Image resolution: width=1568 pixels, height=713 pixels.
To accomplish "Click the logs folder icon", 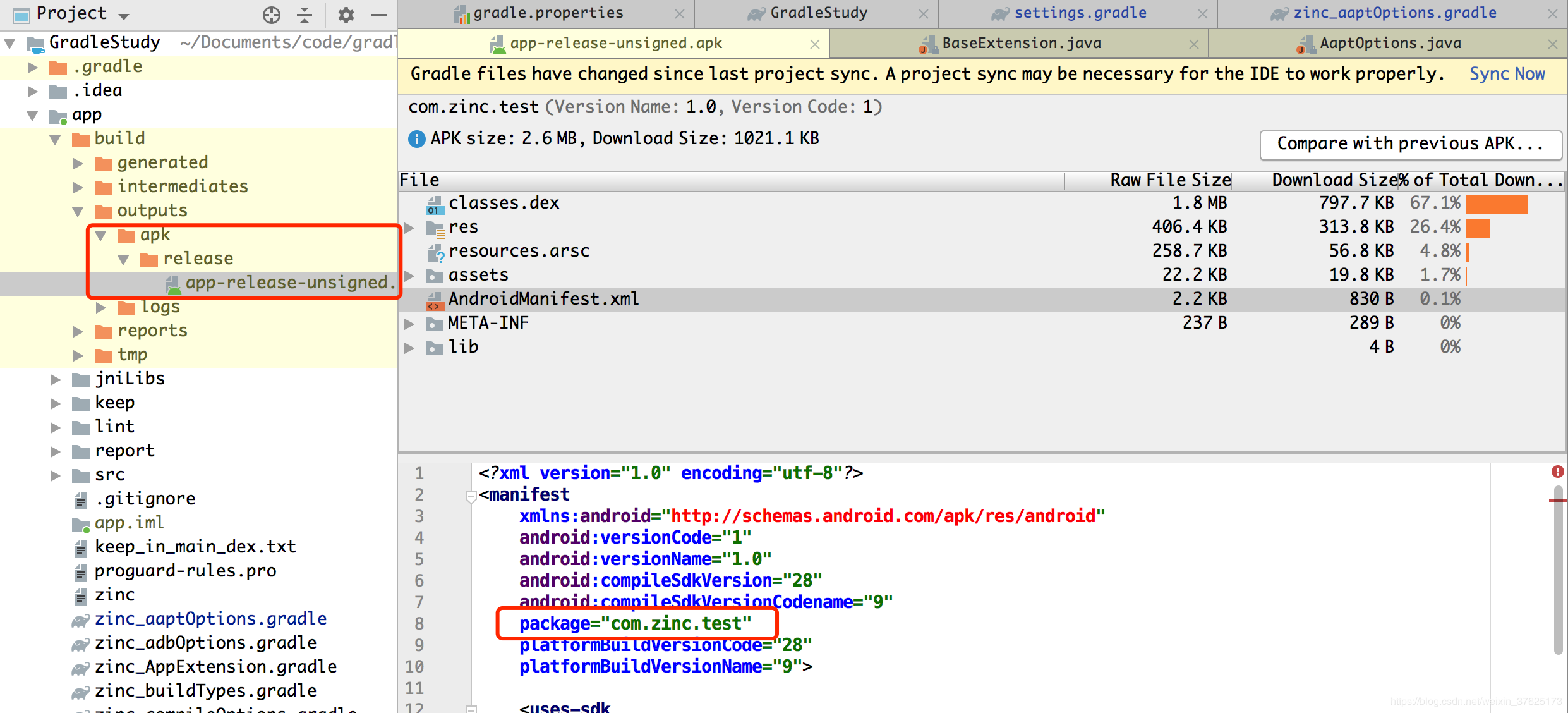I will pyautogui.click(x=126, y=308).
